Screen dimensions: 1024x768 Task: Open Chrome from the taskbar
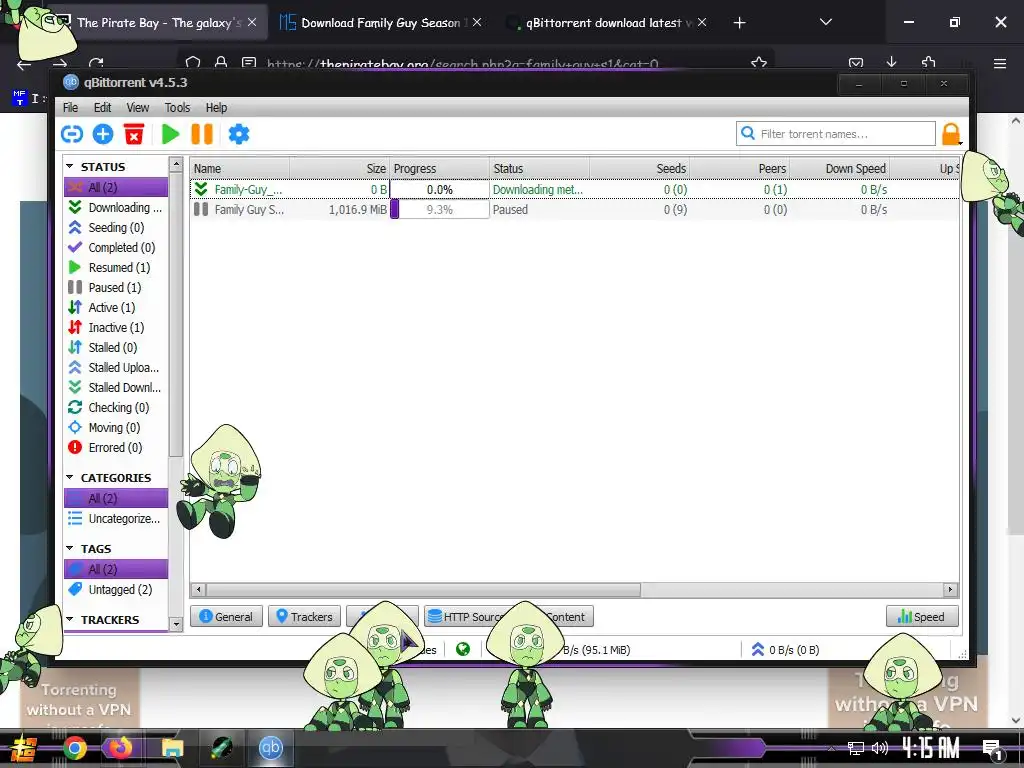(x=74, y=748)
